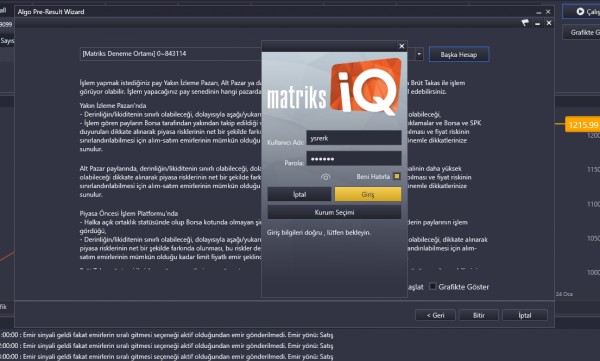Minimize the Algo Pre-Result Wizard window
This screenshot has width=600, height=361.
pyautogui.click(x=539, y=12)
